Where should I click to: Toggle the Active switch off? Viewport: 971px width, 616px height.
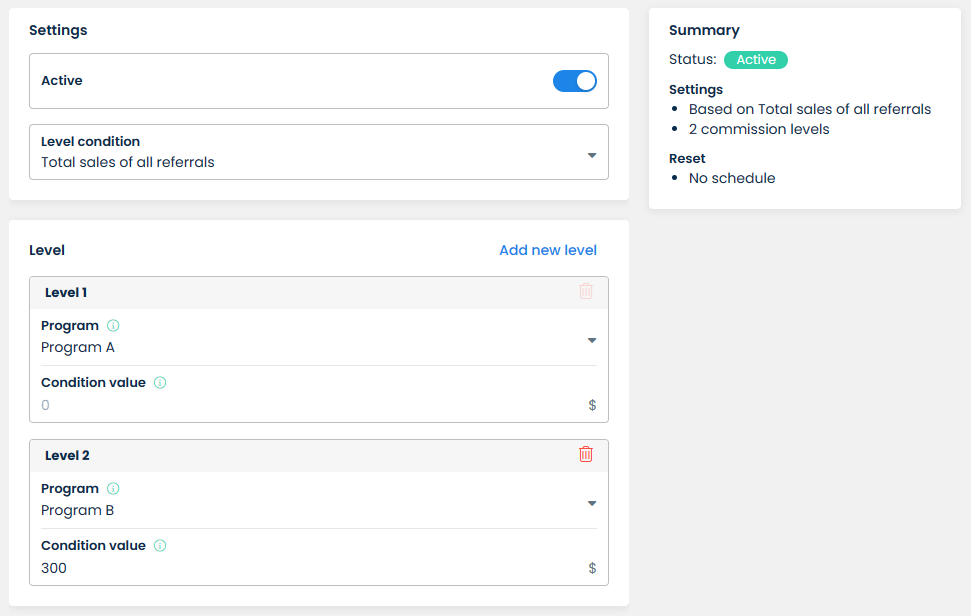(575, 81)
